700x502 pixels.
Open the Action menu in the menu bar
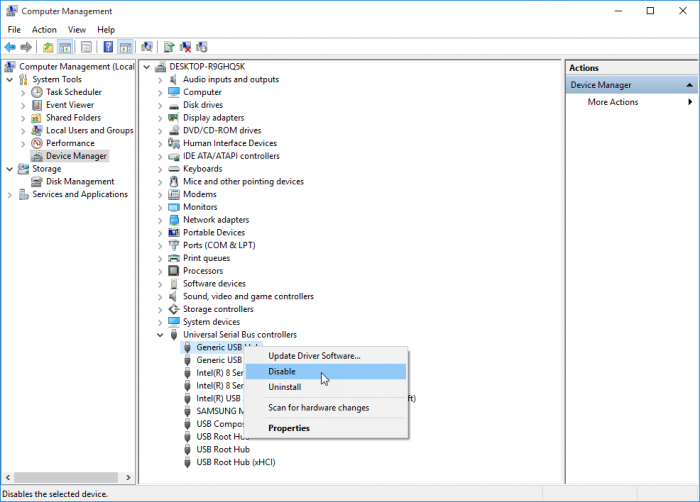44,30
